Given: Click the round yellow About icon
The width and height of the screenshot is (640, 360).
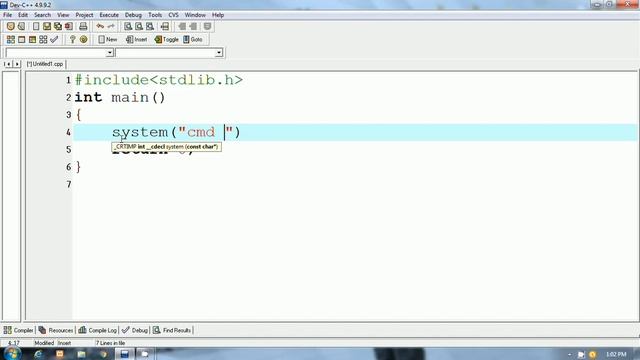Looking at the screenshot, I should pos(84,39).
